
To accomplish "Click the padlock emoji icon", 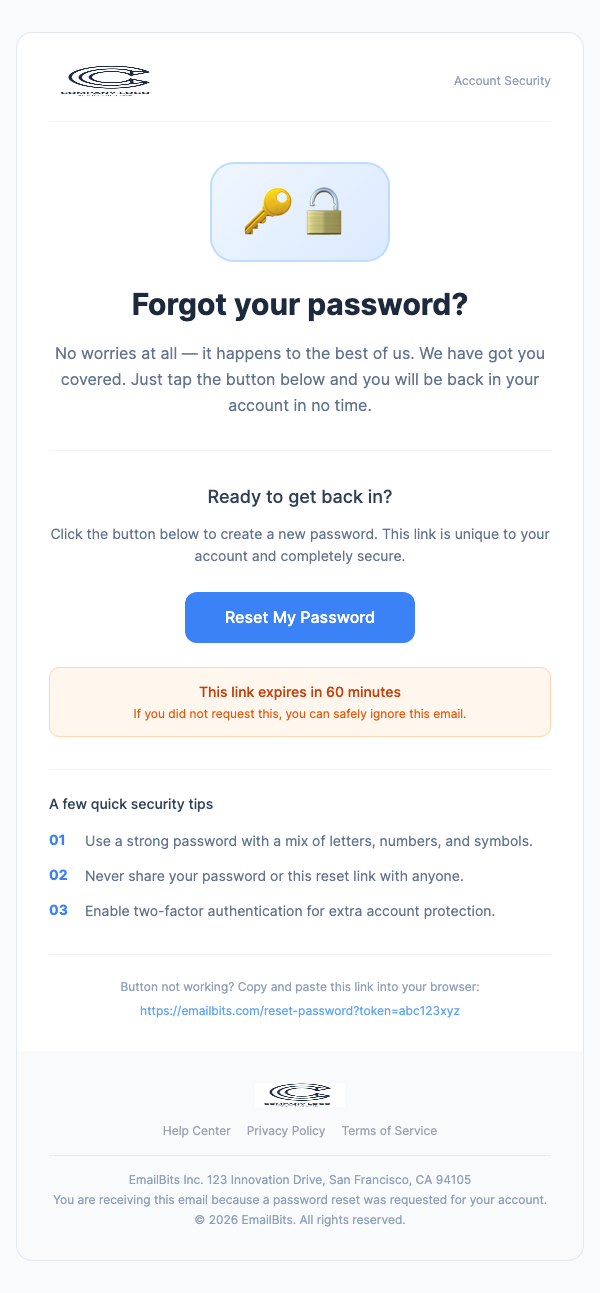I will point(322,210).
